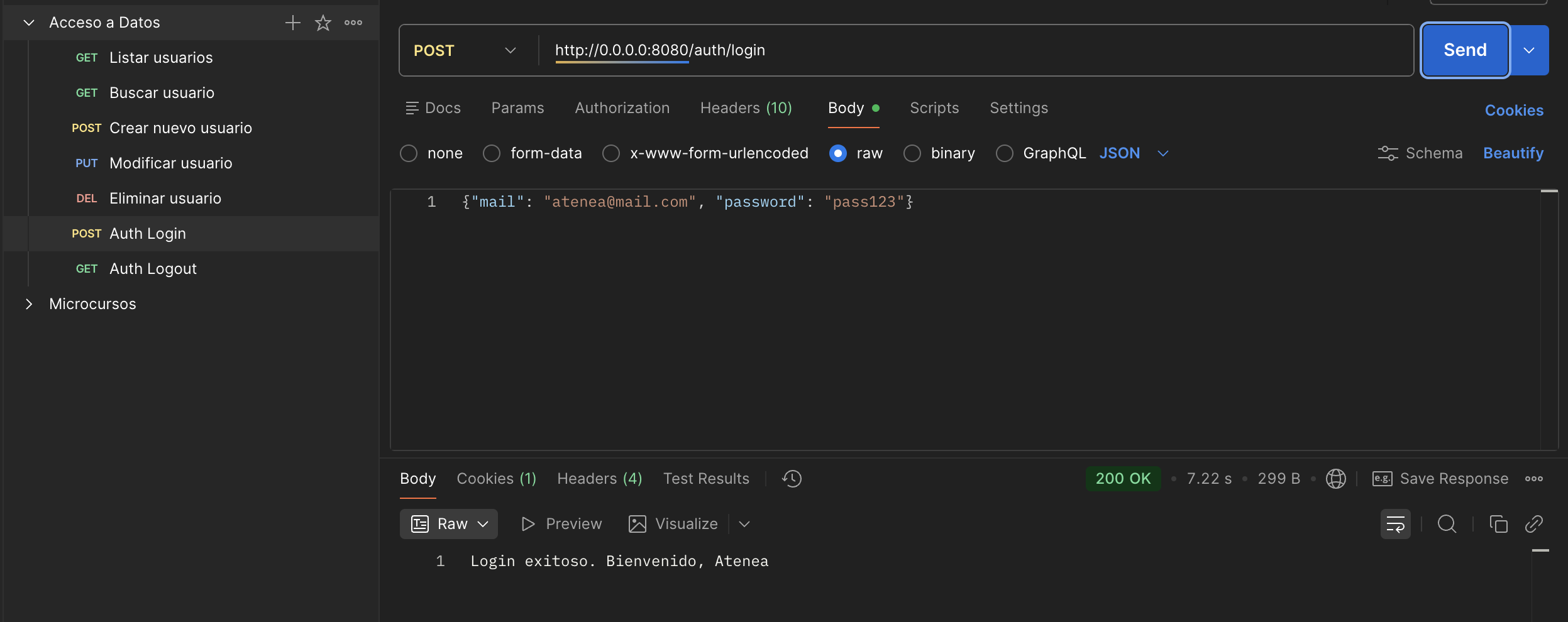
Task: Open the HTTP method POST dropdown
Action: point(465,50)
